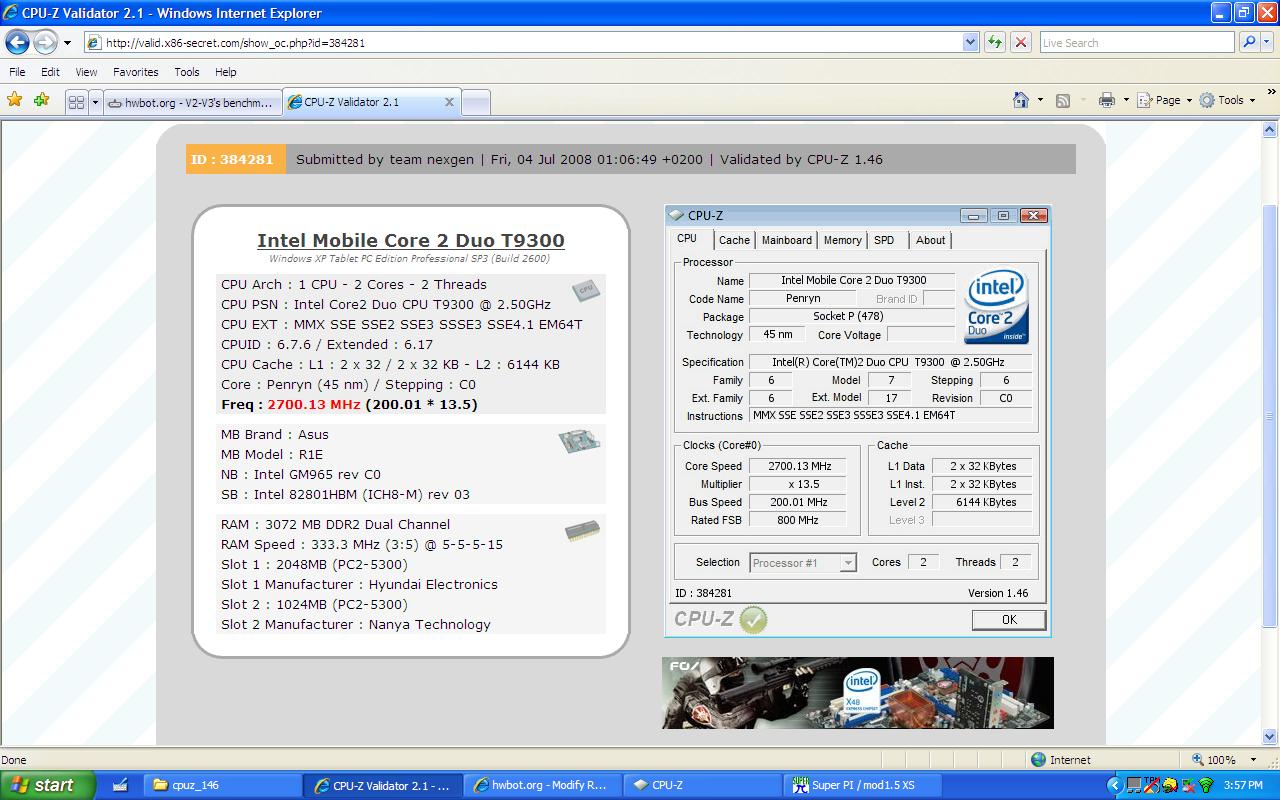This screenshot has height=800, width=1280.
Task: Stop loading with the red X icon
Action: pyautogui.click(x=1020, y=42)
